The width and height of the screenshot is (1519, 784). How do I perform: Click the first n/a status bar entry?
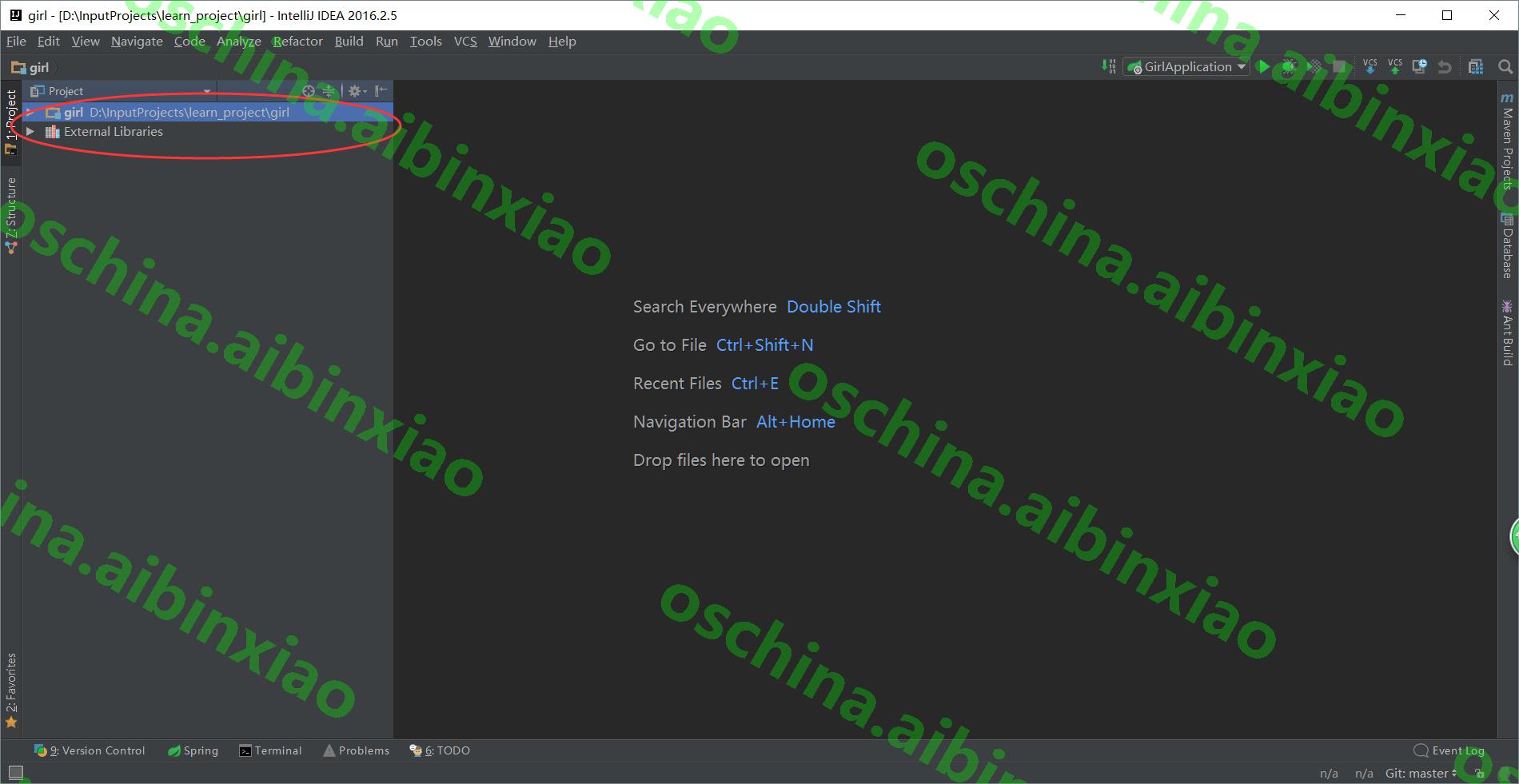(1329, 773)
